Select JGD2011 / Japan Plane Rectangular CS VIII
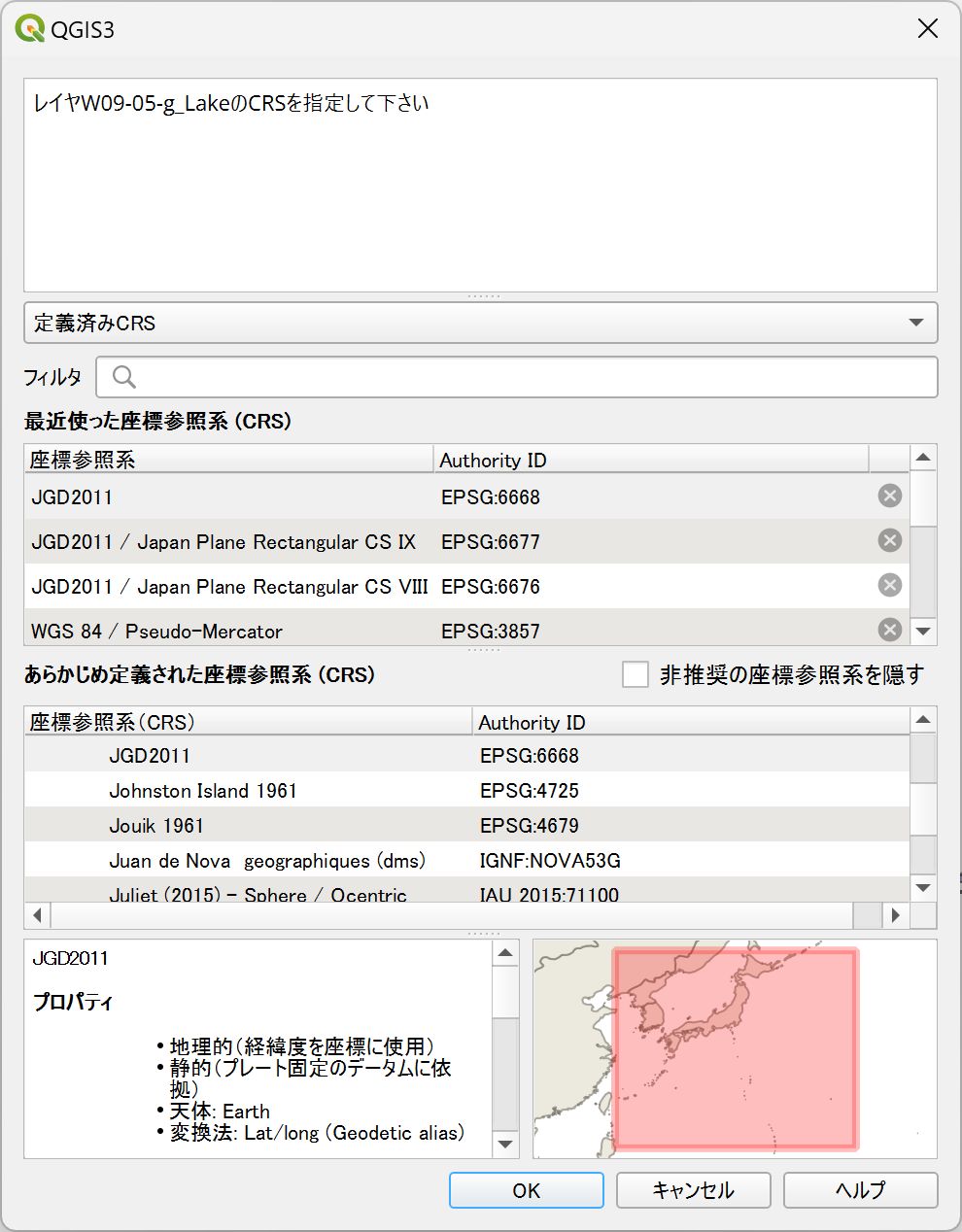 [x=467, y=586]
